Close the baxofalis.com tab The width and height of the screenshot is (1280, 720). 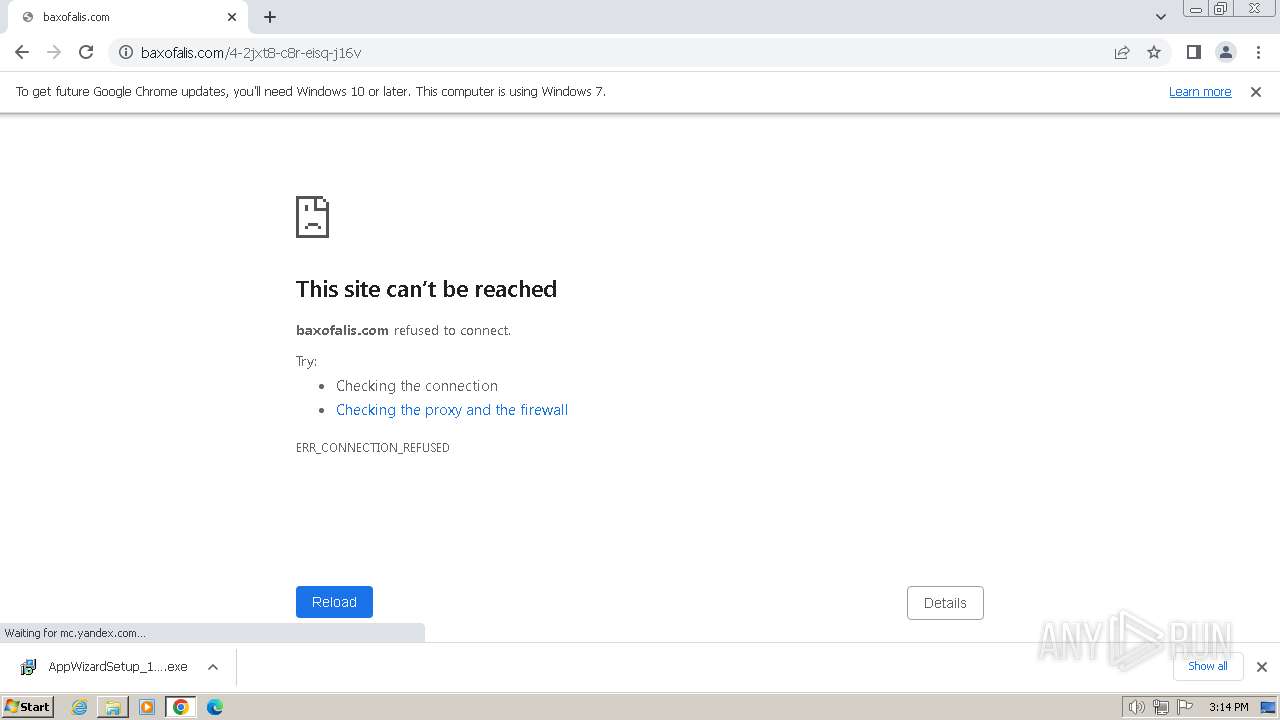tap(232, 17)
